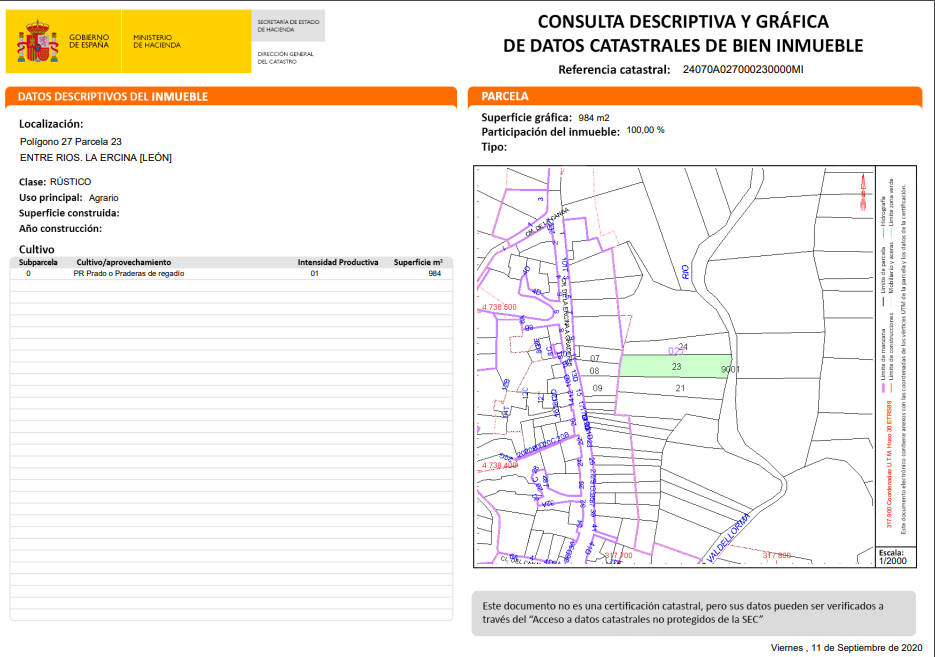Click the 'Año construcción:' label
This screenshot has height=657, width=935.
tap(60, 228)
